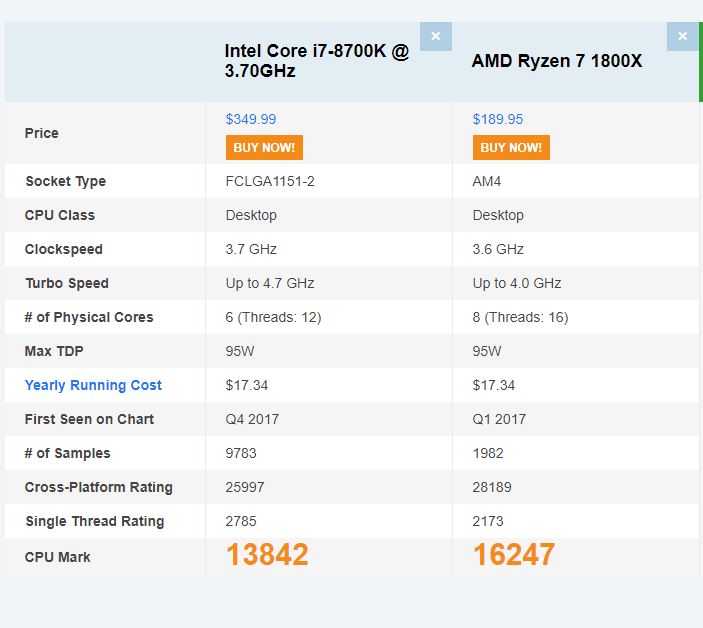Click the Turbo Speed label
The image size is (703, 628).
67,283
